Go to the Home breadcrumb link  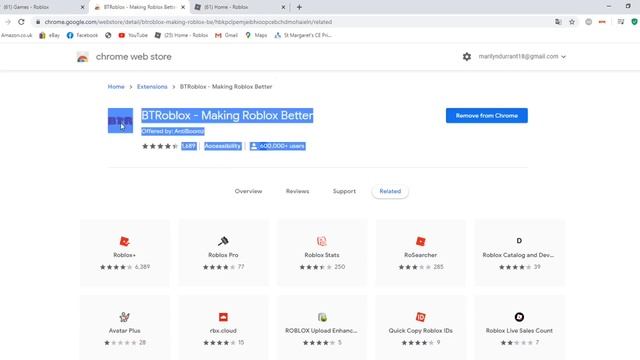116,87
